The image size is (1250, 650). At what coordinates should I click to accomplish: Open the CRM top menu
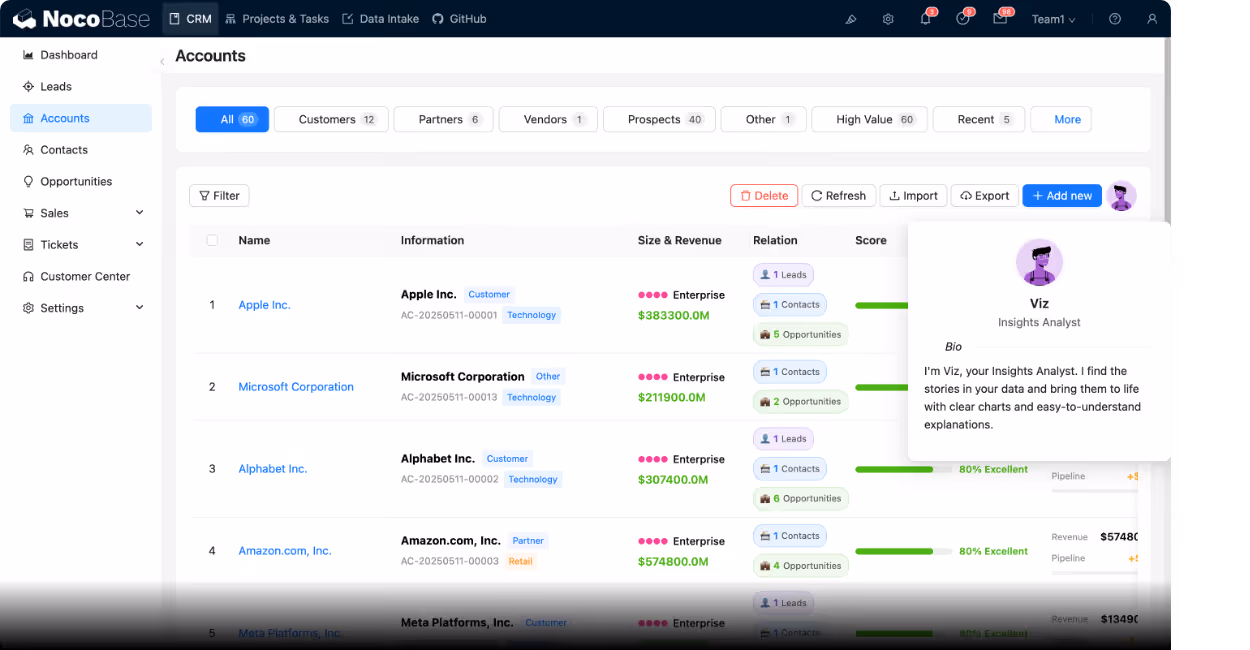190,19
